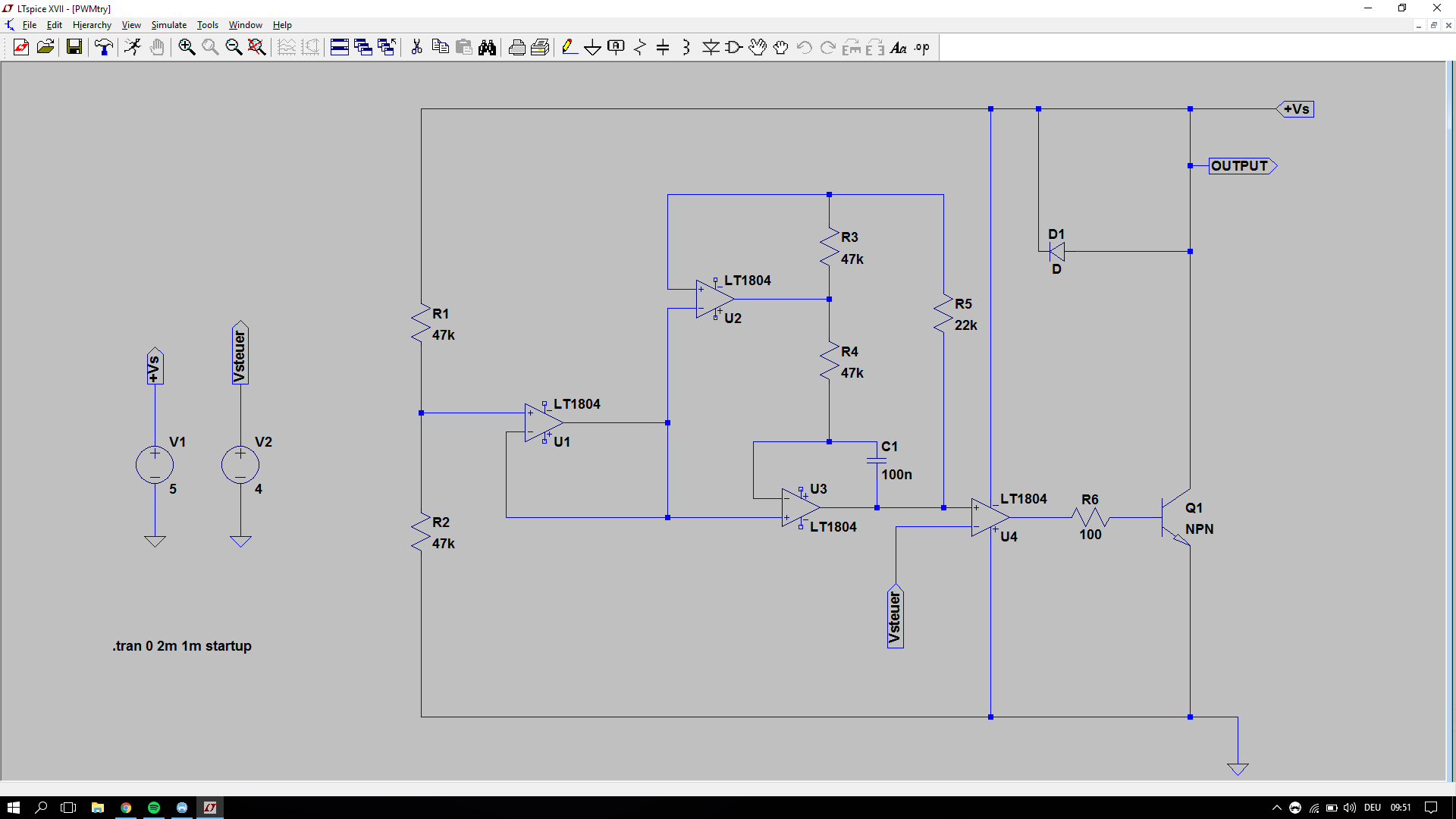Open Windows search in taskbar
This screenshot has width=1456, height=819.
(41, 808)
